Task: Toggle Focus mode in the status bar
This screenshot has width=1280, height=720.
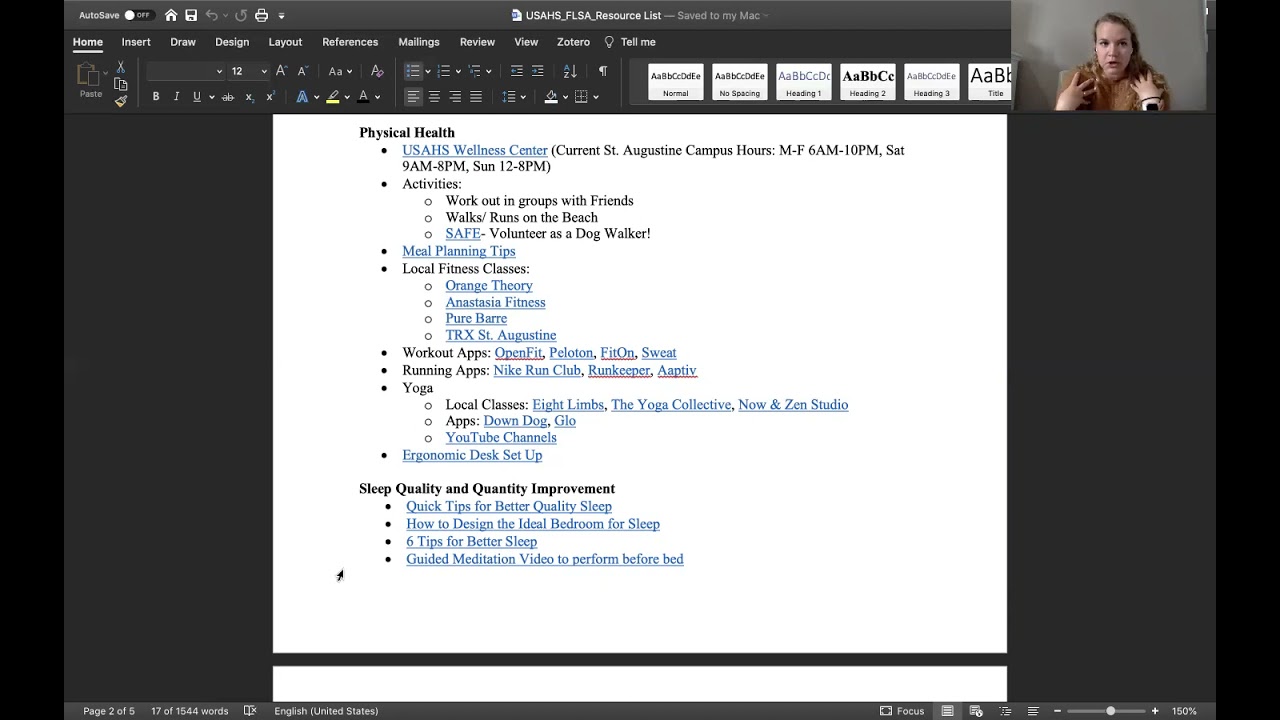Action: (x=902, y=711)
